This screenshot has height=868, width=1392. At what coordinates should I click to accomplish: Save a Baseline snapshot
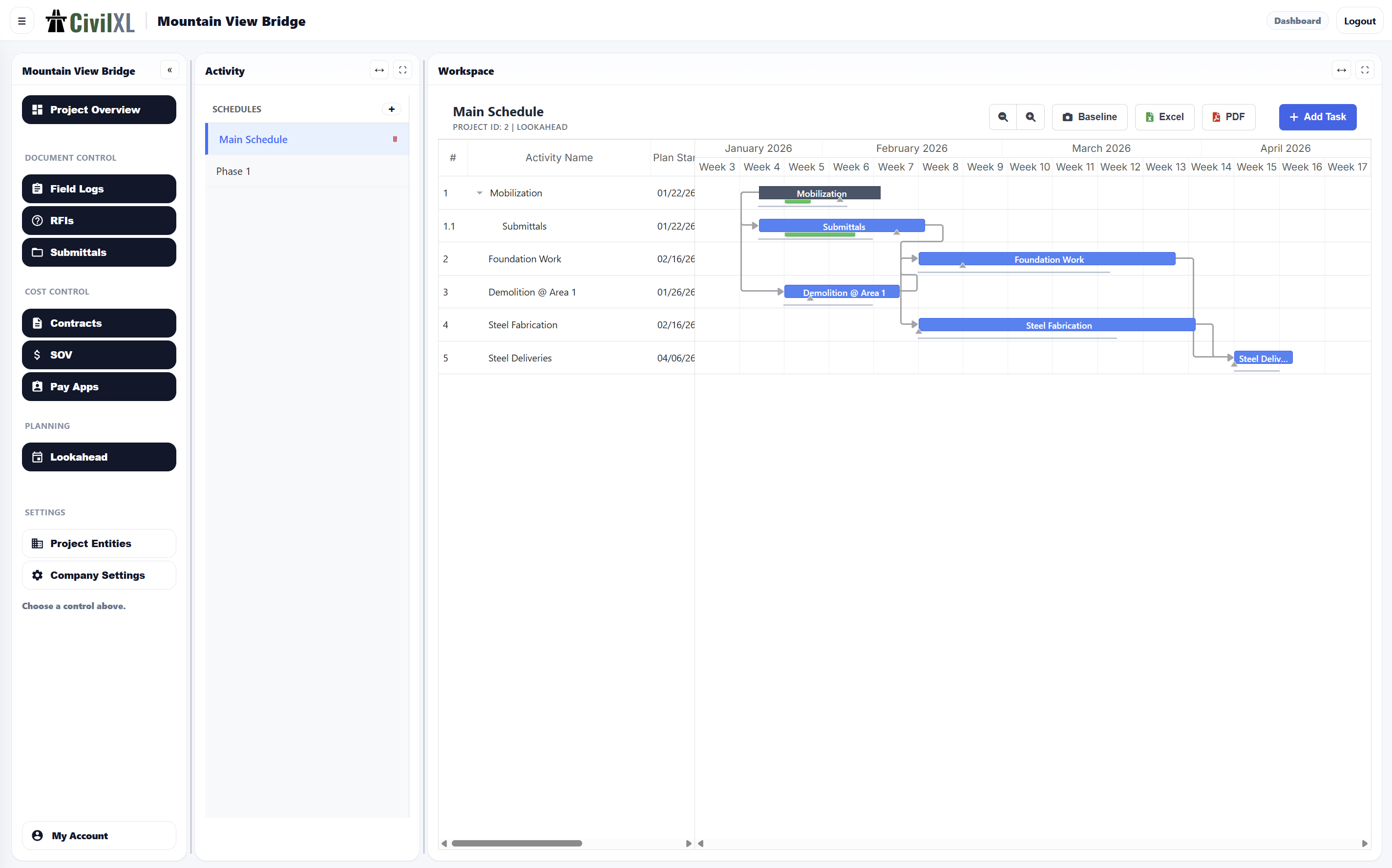pyautogui.click(x=1089, y=117)
